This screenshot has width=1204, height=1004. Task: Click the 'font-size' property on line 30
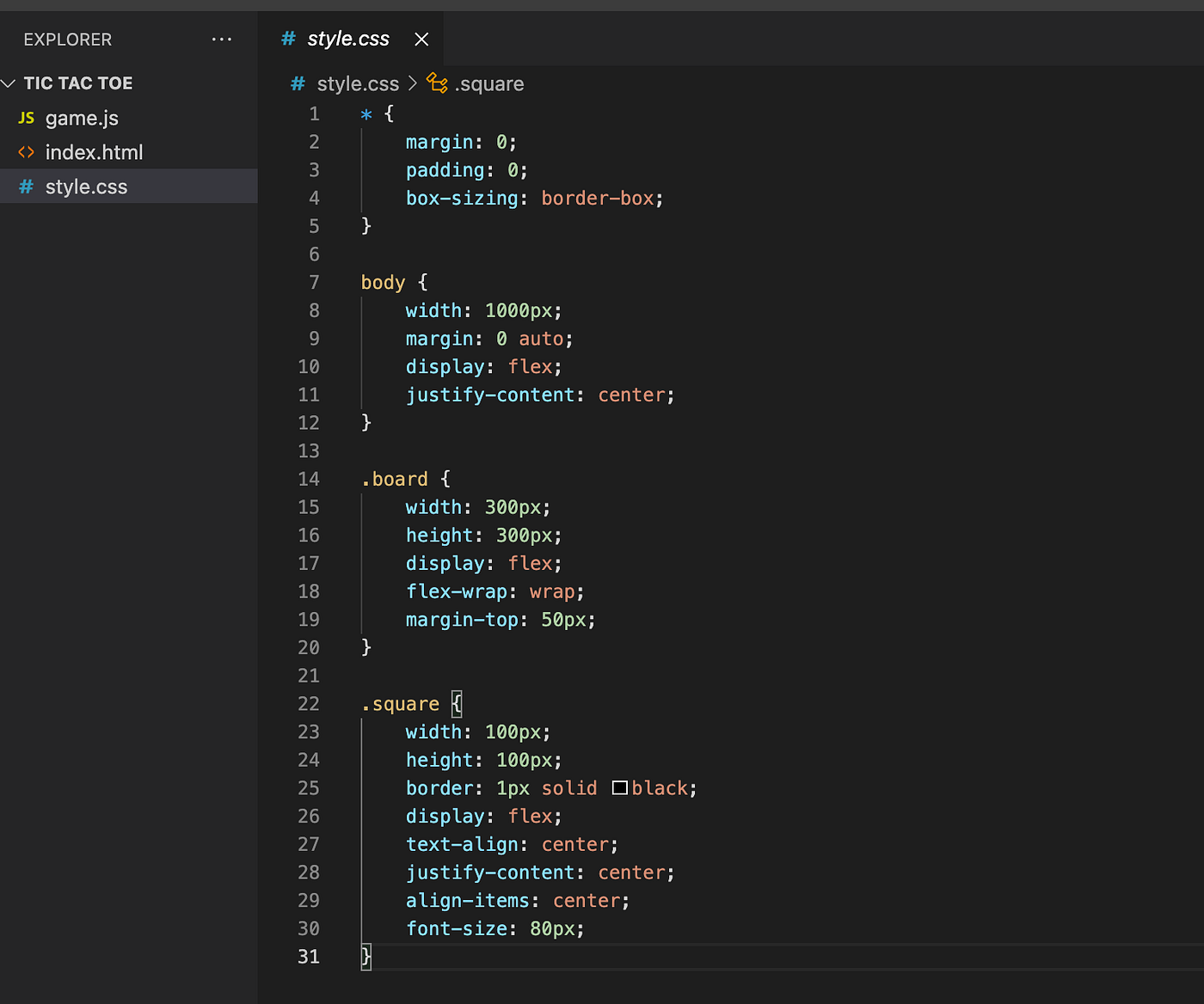(x=457, y=928)
